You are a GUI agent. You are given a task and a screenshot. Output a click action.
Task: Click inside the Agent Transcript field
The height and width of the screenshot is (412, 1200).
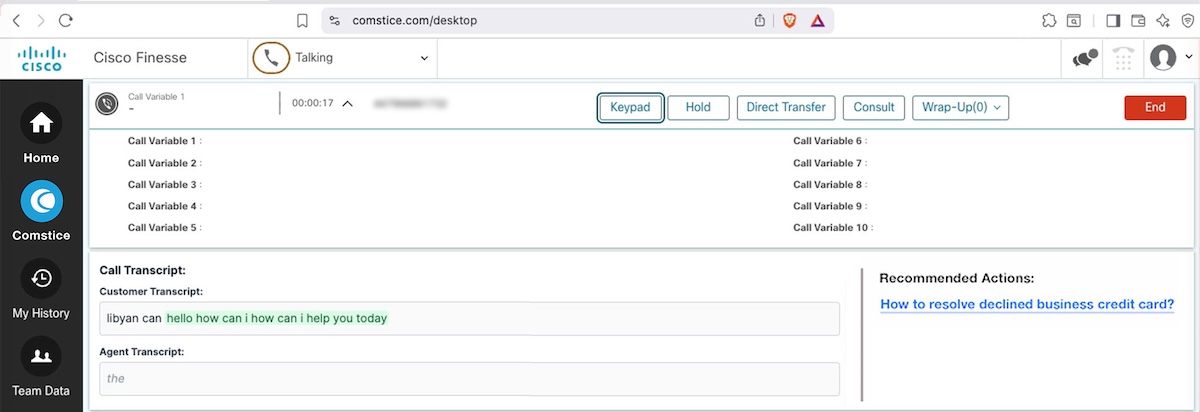point(469,379)
